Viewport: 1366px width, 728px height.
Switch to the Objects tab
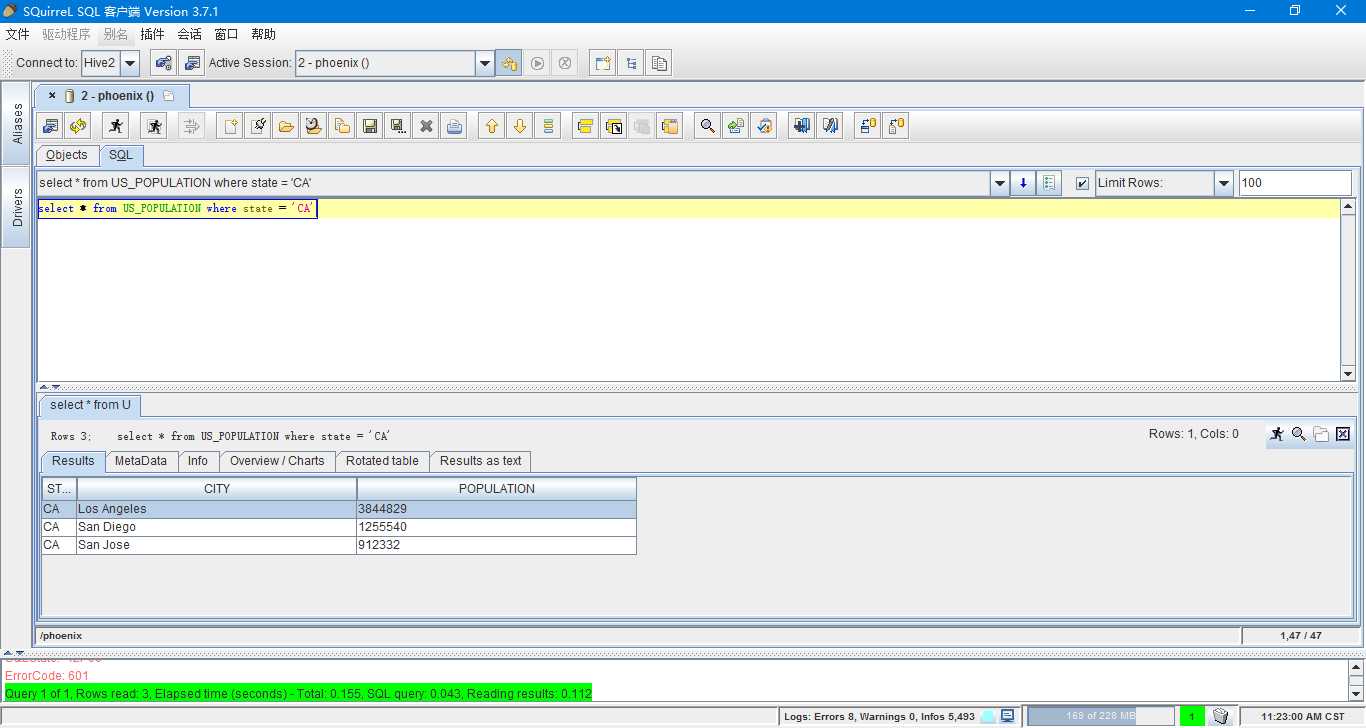pos(67,155)
